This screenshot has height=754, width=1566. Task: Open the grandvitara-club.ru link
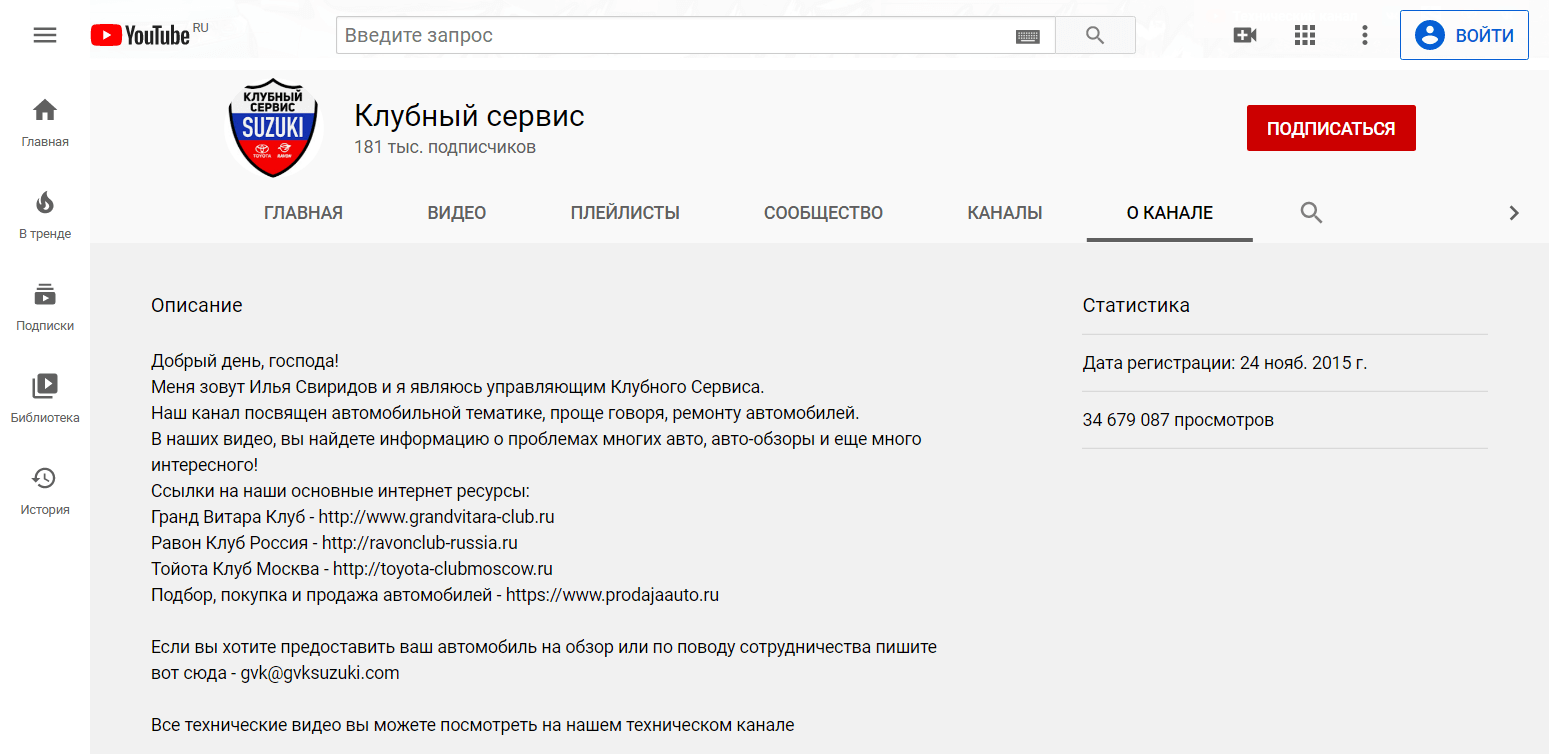click(436, 517)
